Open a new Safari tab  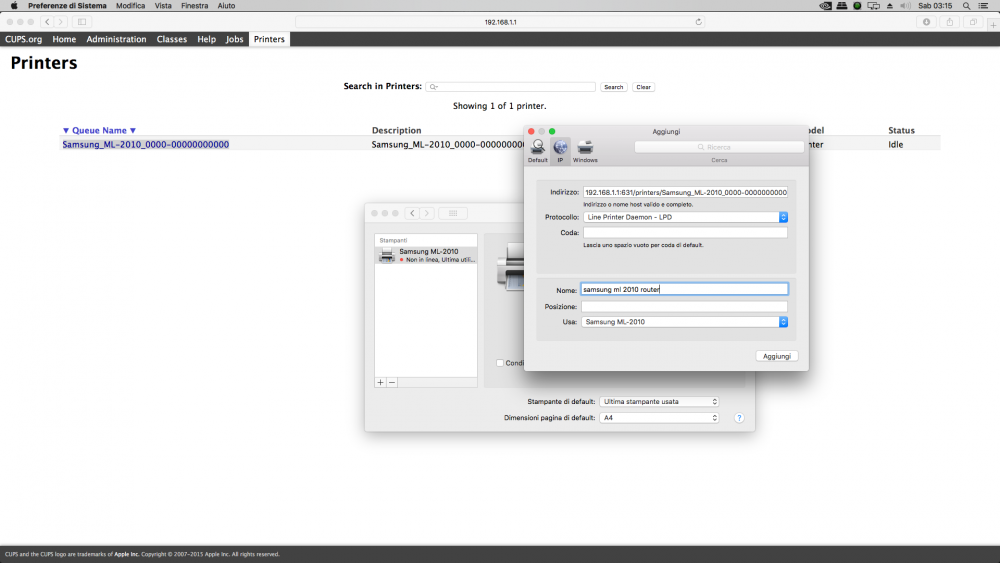993,25
